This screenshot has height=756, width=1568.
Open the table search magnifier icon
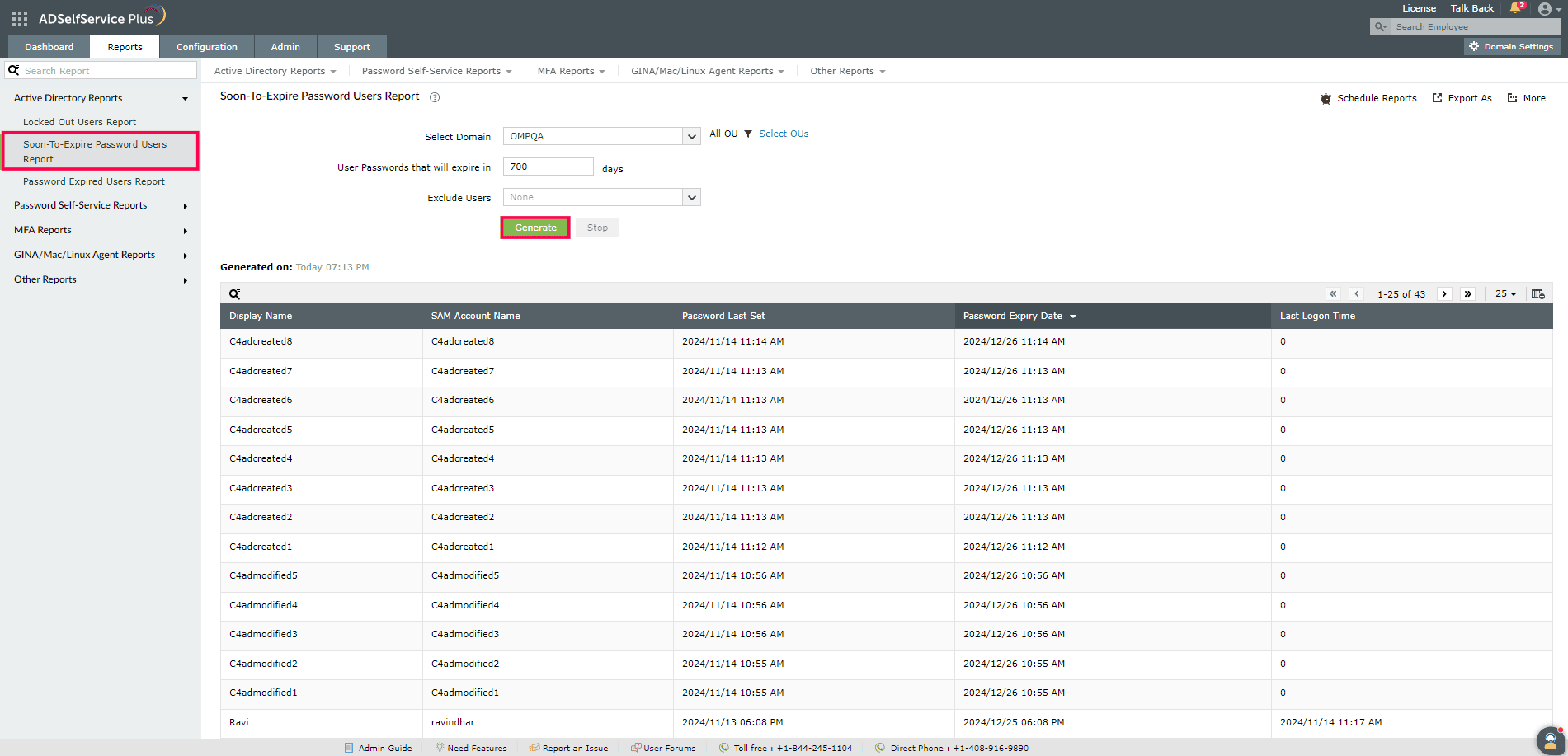(x=235, y=294)
